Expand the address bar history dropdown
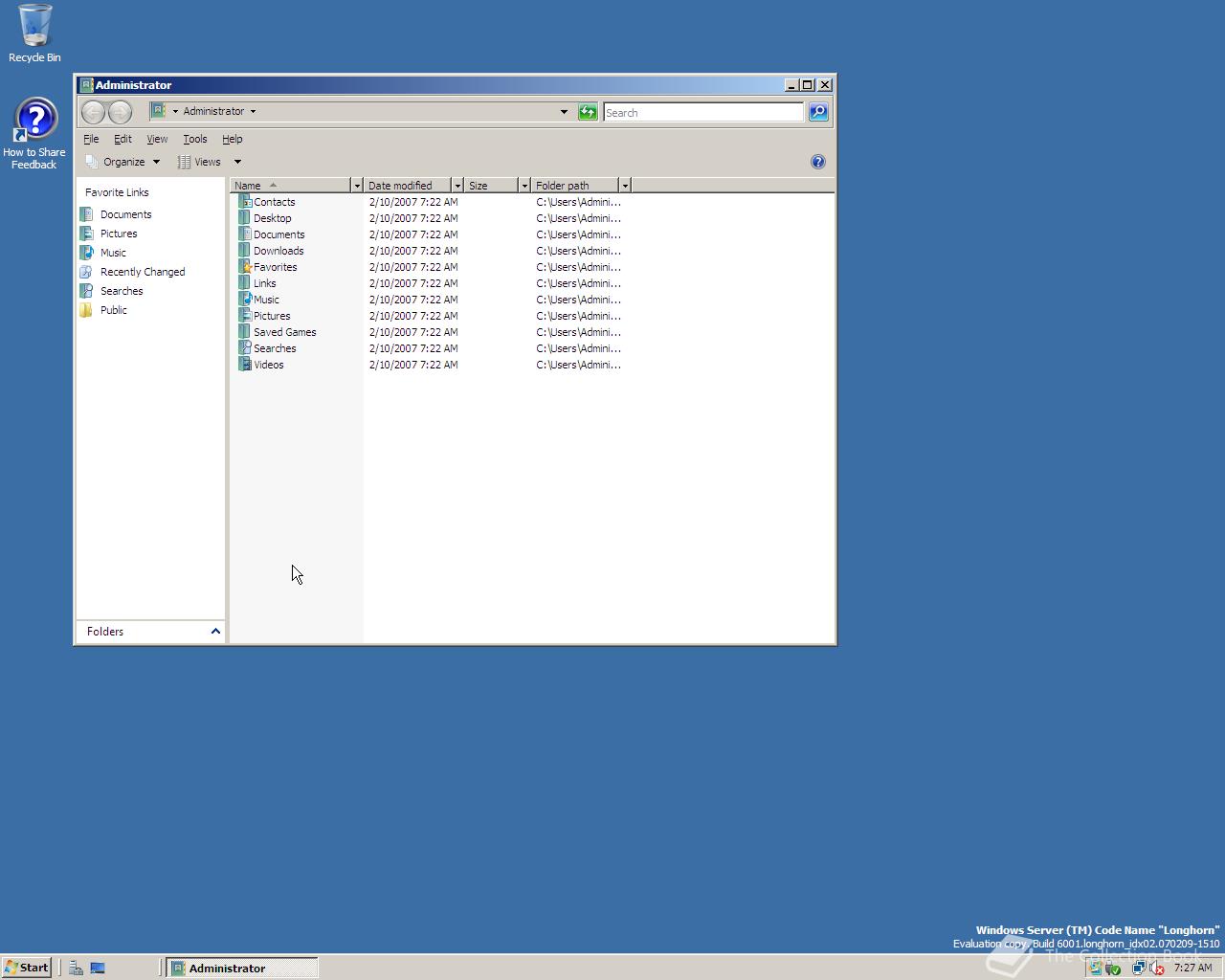 point(564,112)
